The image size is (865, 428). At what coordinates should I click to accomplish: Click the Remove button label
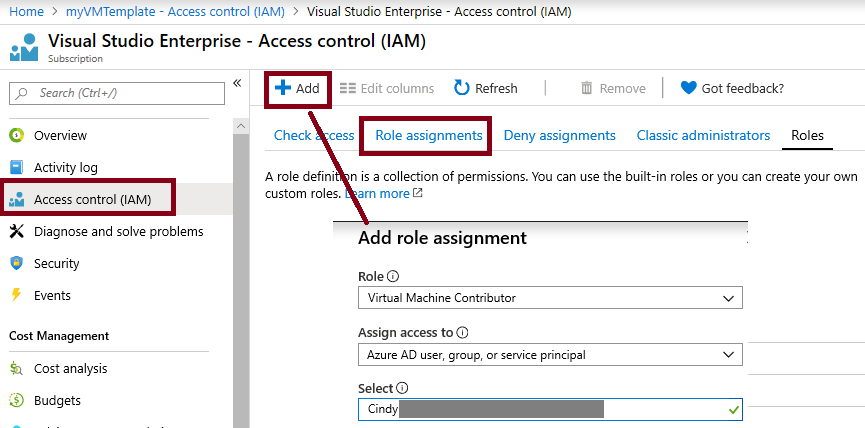click(x=622, y=88)
